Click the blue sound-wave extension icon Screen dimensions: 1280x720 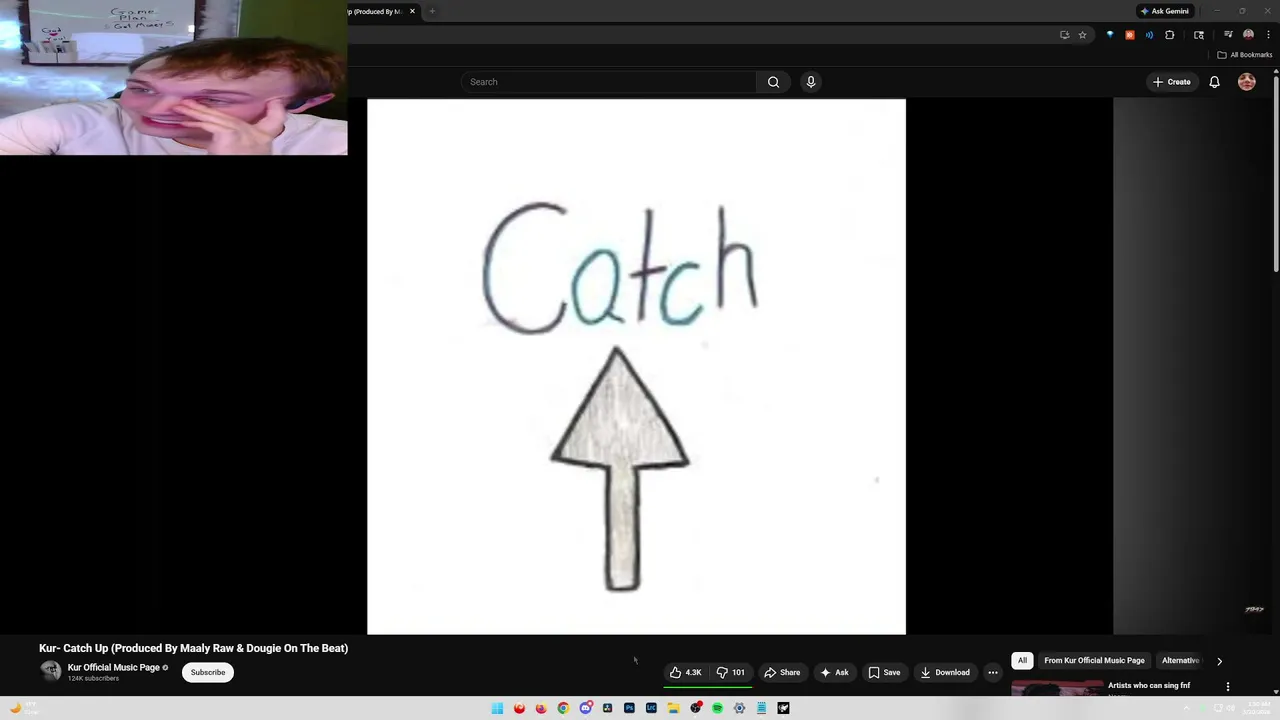tap(1149, 35)
